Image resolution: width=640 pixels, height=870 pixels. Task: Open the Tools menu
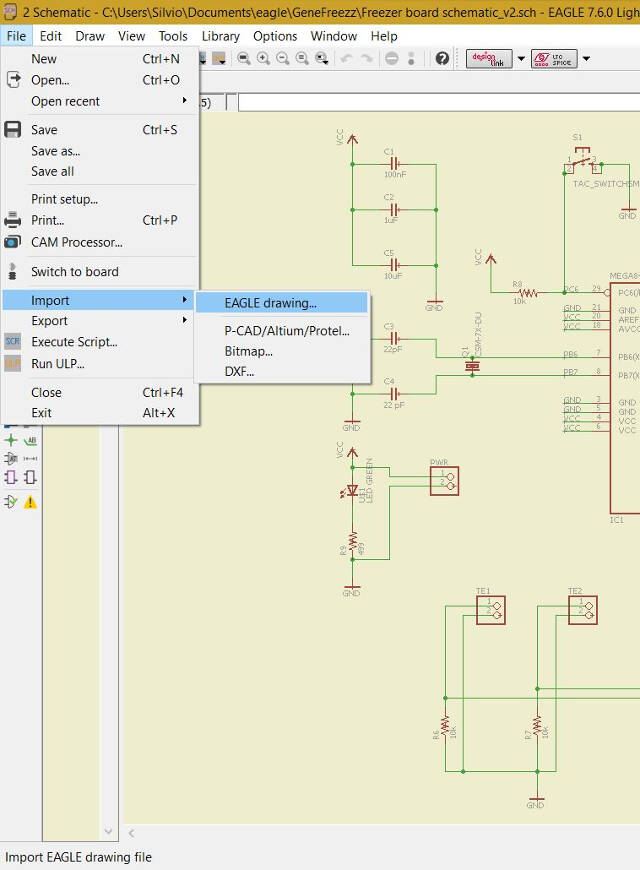coord(173,36)
